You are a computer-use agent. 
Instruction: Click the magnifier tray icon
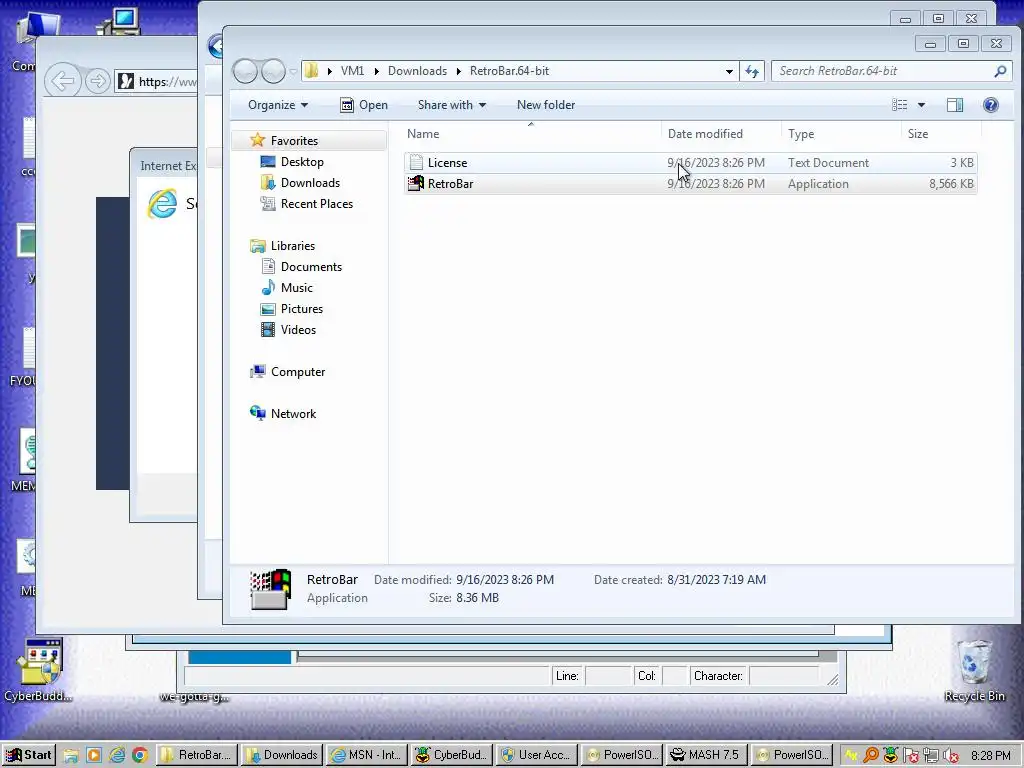(871, 756)
